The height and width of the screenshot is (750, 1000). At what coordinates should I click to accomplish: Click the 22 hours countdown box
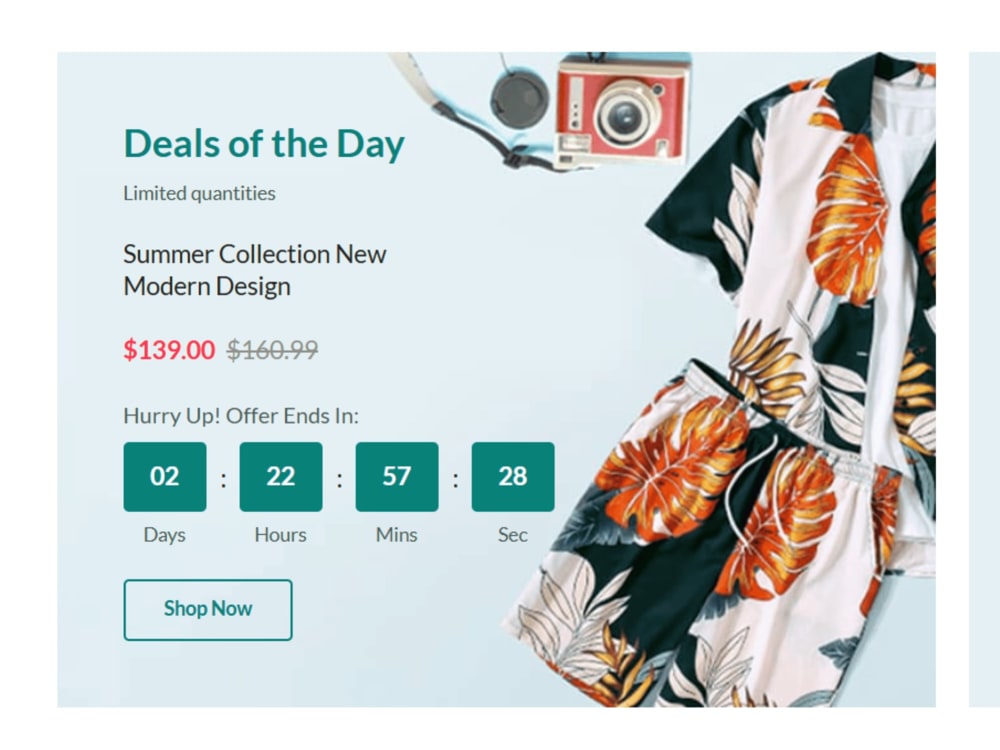click(281, 476)
